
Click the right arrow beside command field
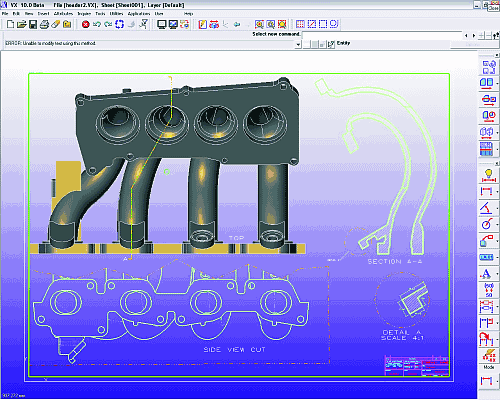click(x=474, y=35)
